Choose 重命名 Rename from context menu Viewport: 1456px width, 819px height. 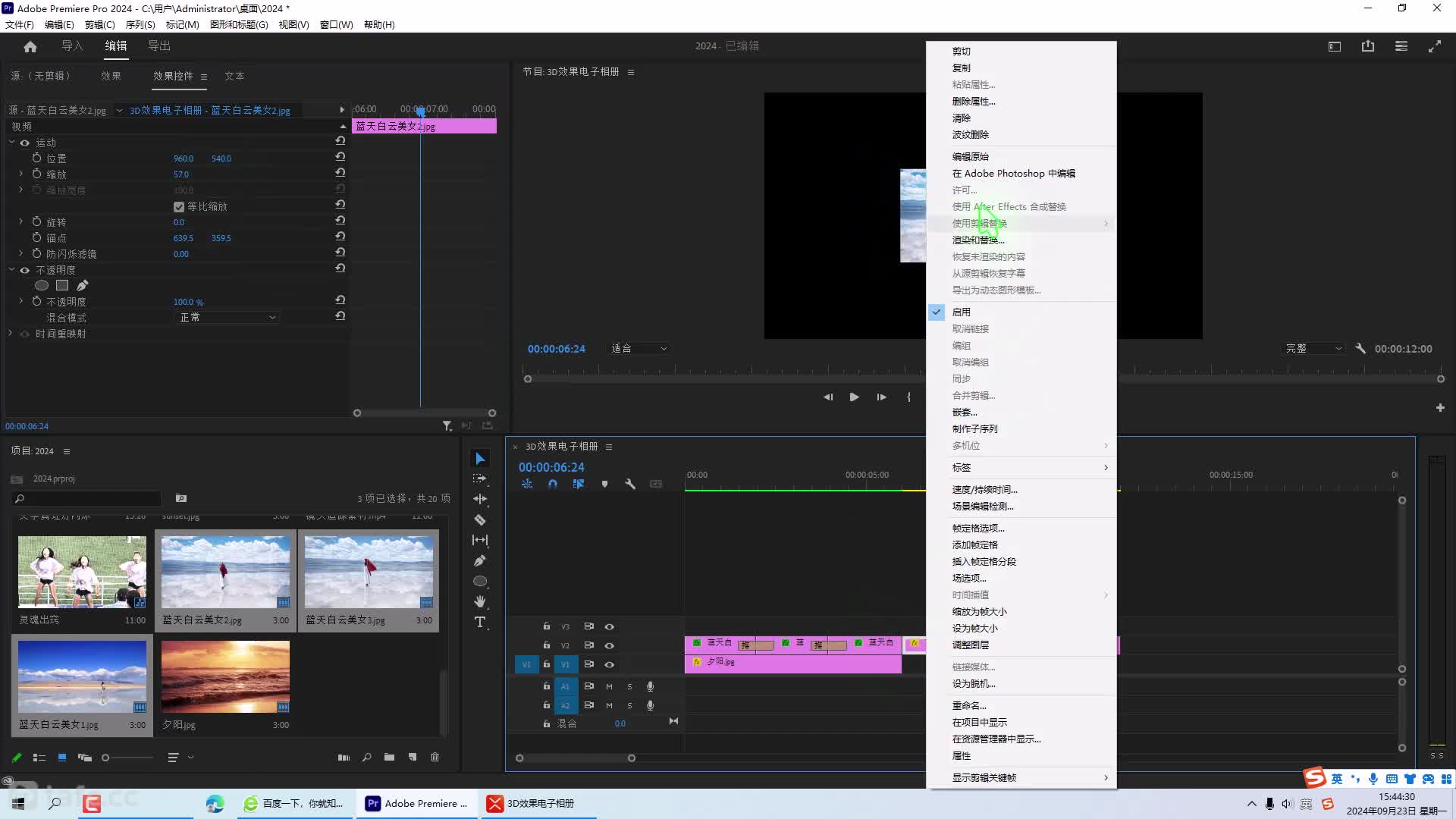[1021, 705]
